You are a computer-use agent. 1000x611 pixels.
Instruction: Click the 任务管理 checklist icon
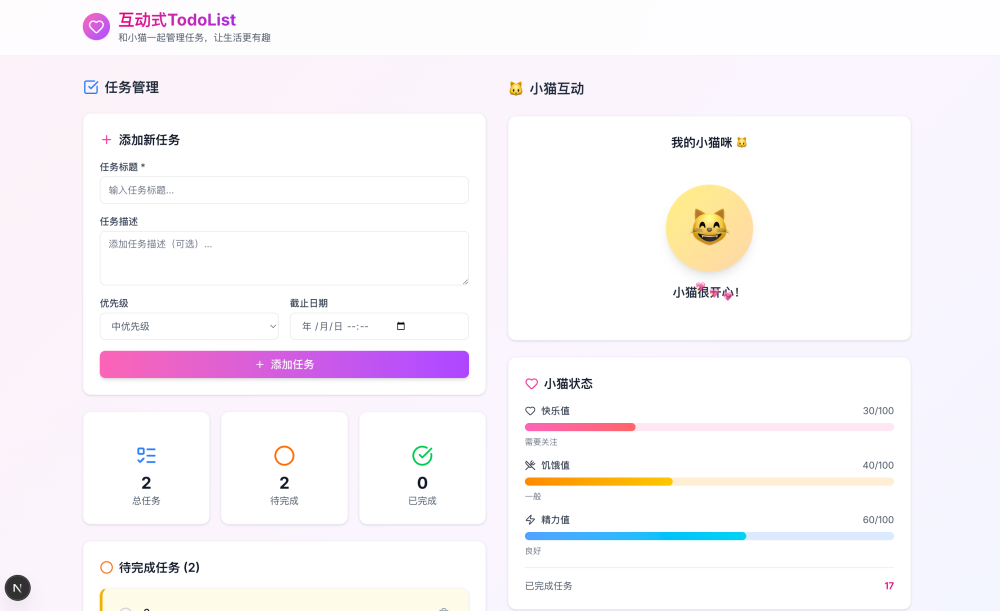[89, 88]
